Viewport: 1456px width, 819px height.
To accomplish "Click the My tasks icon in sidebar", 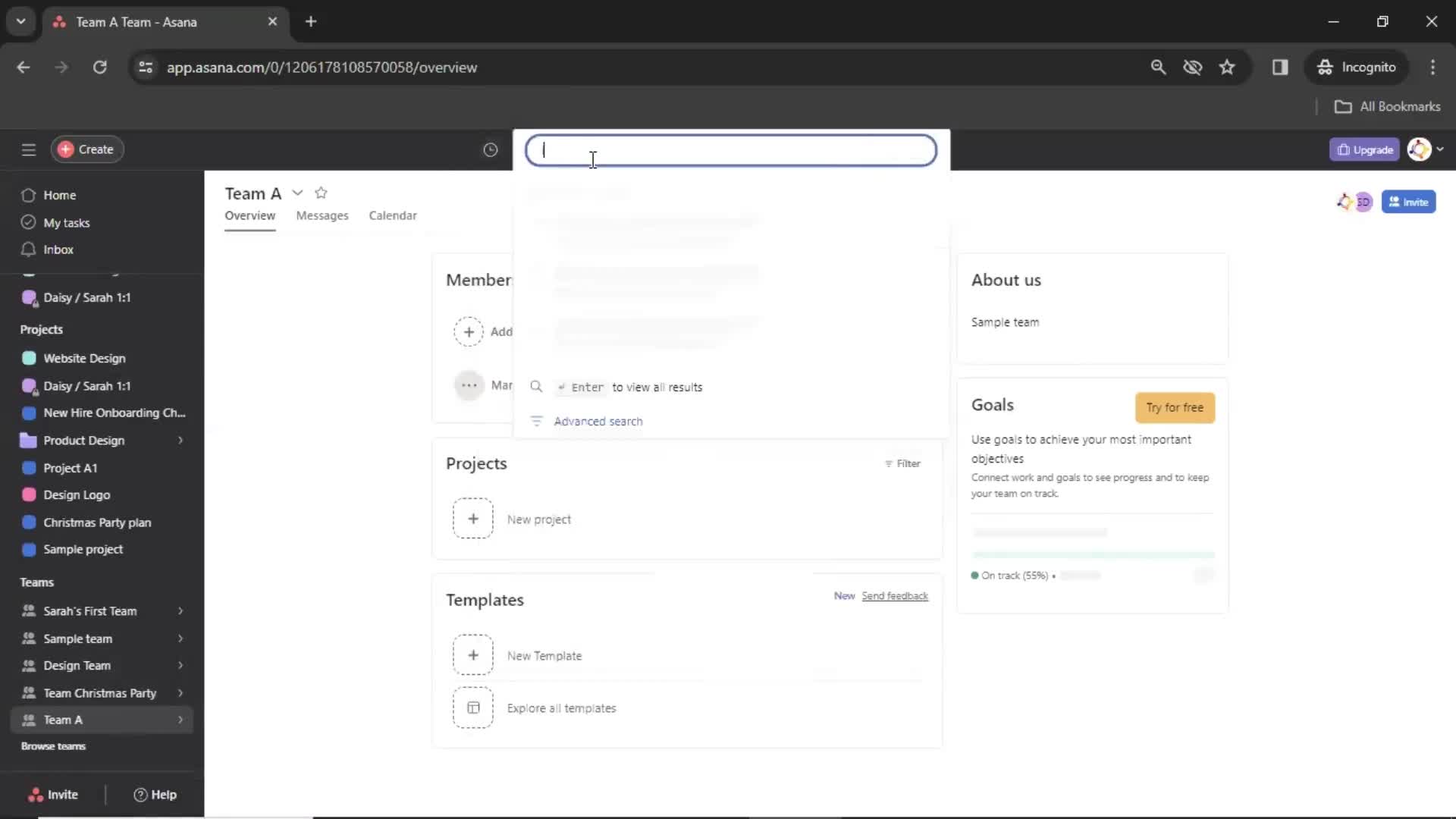I will coord(26,222).
